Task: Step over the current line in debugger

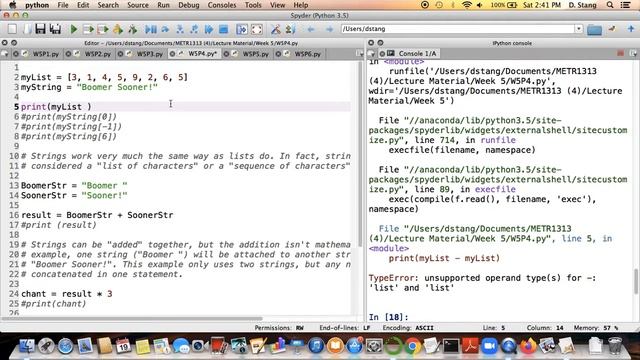Action: [165, 29]
